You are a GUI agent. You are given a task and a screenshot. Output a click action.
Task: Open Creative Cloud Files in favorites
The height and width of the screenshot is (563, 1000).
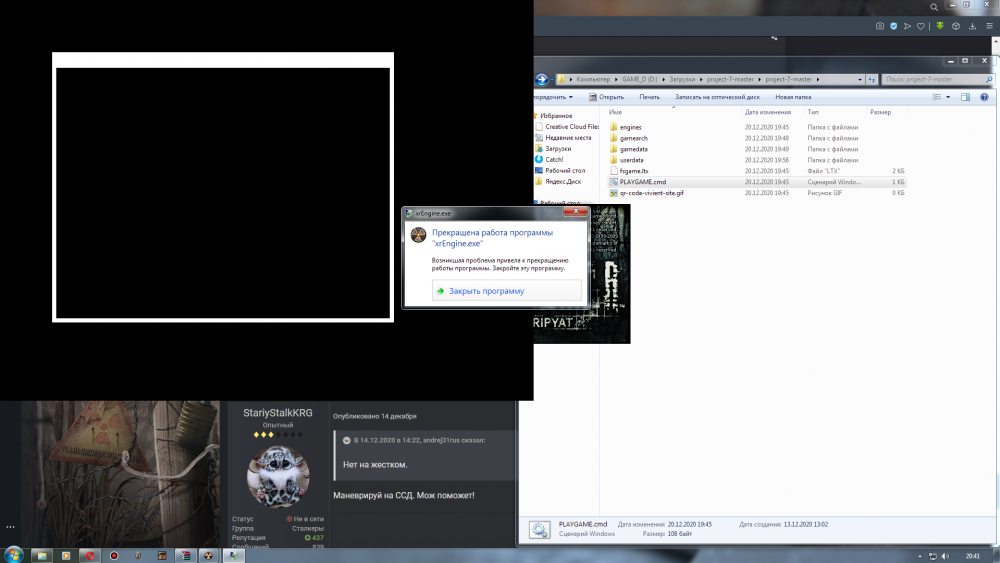(x=566, y=126)
